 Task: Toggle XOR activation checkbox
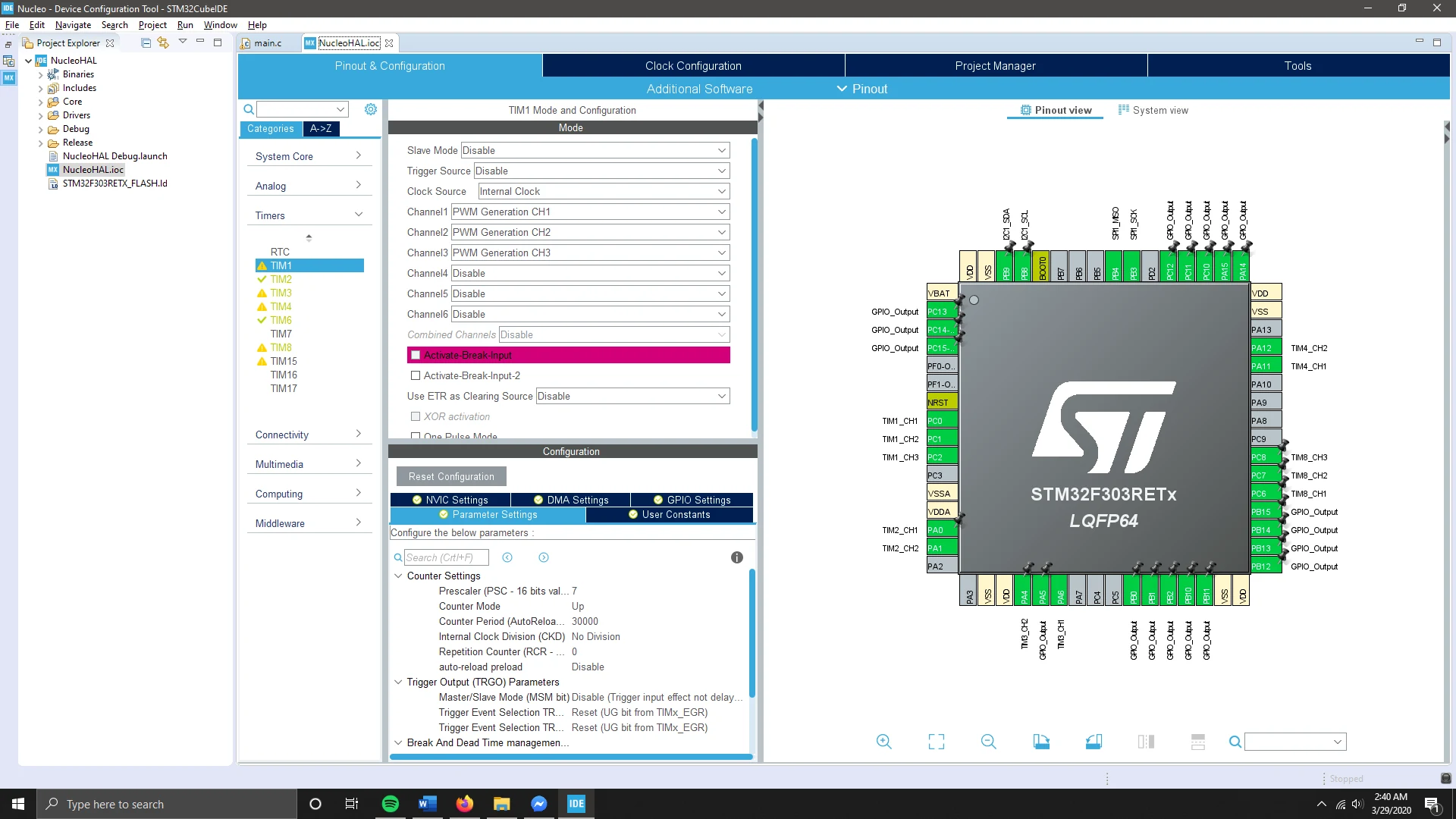(416, 416)
